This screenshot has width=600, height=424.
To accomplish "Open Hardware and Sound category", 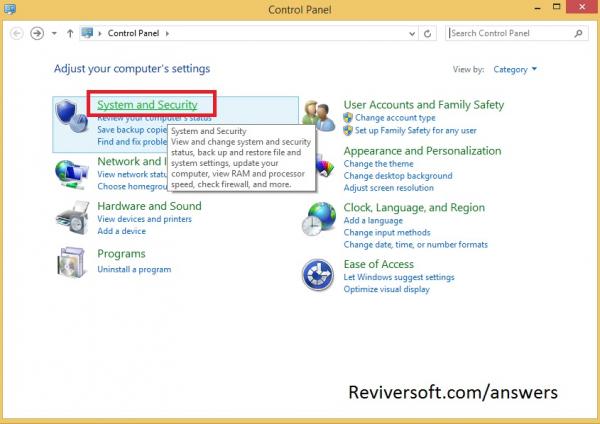I will point(149,206).
